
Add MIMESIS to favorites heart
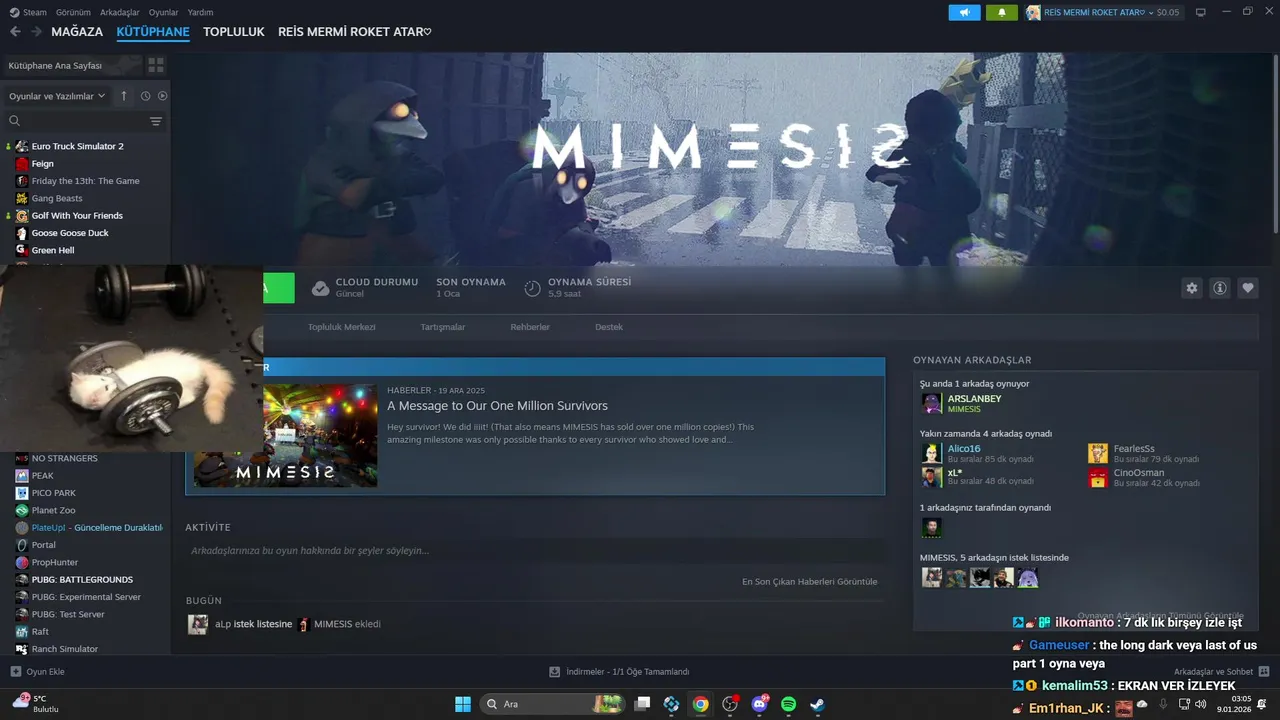[1248, 288]
